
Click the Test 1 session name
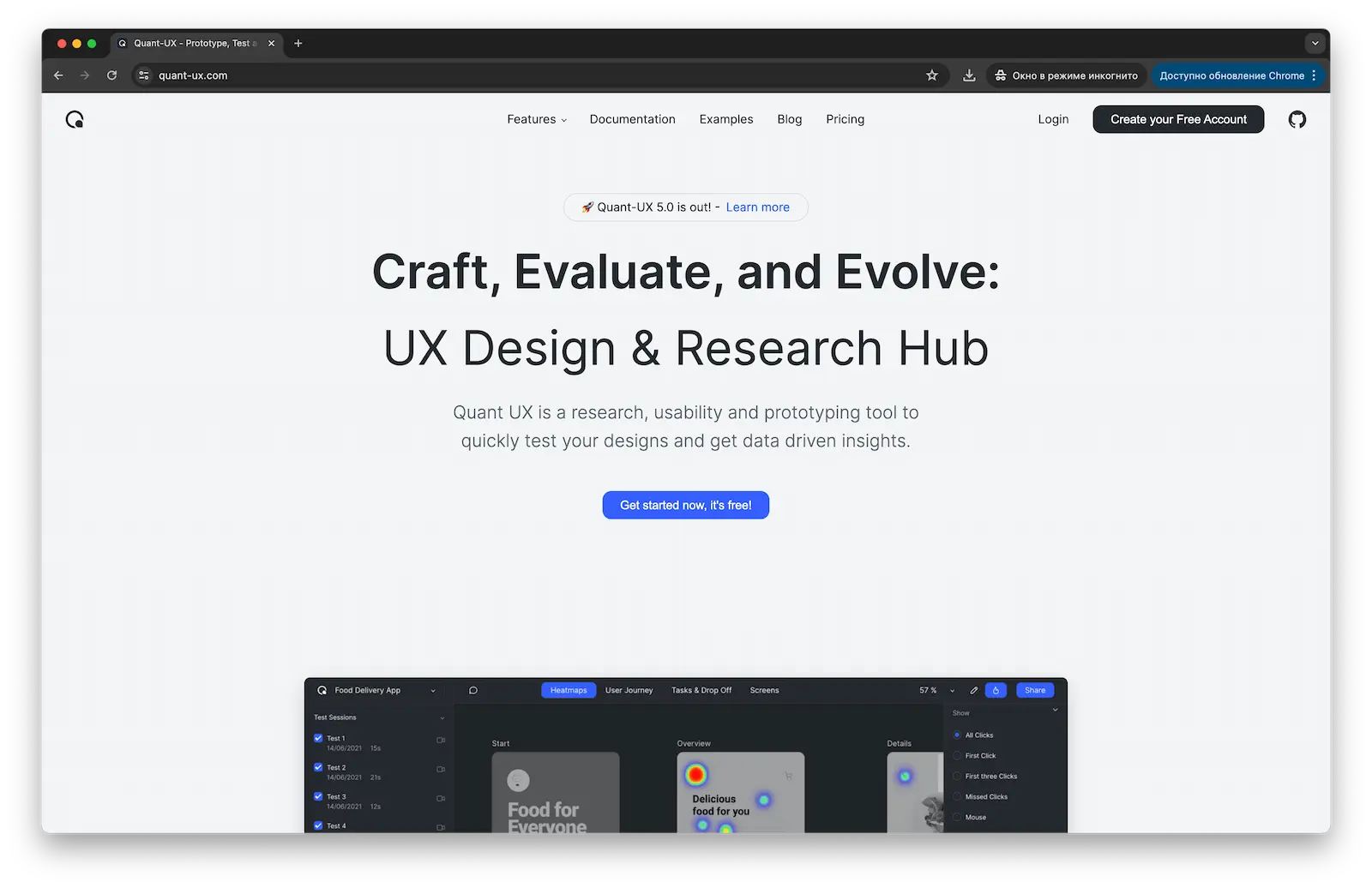(335, 738)
